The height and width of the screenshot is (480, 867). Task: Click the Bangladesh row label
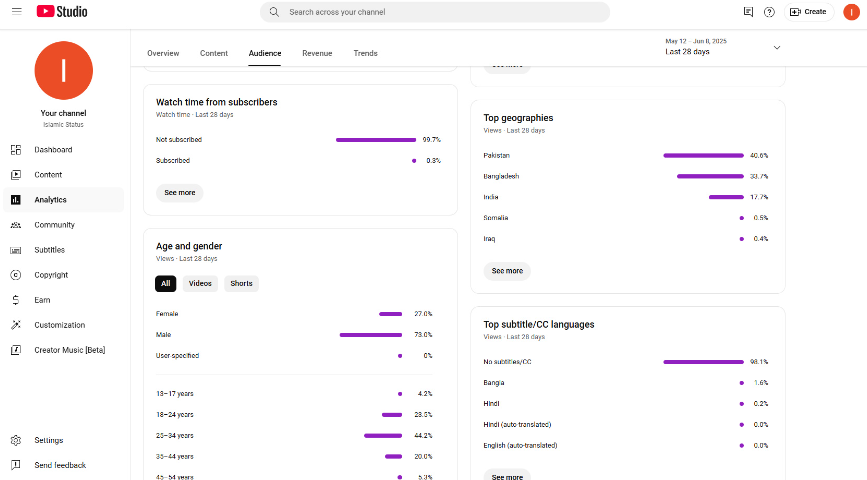(x=501, y=176)
